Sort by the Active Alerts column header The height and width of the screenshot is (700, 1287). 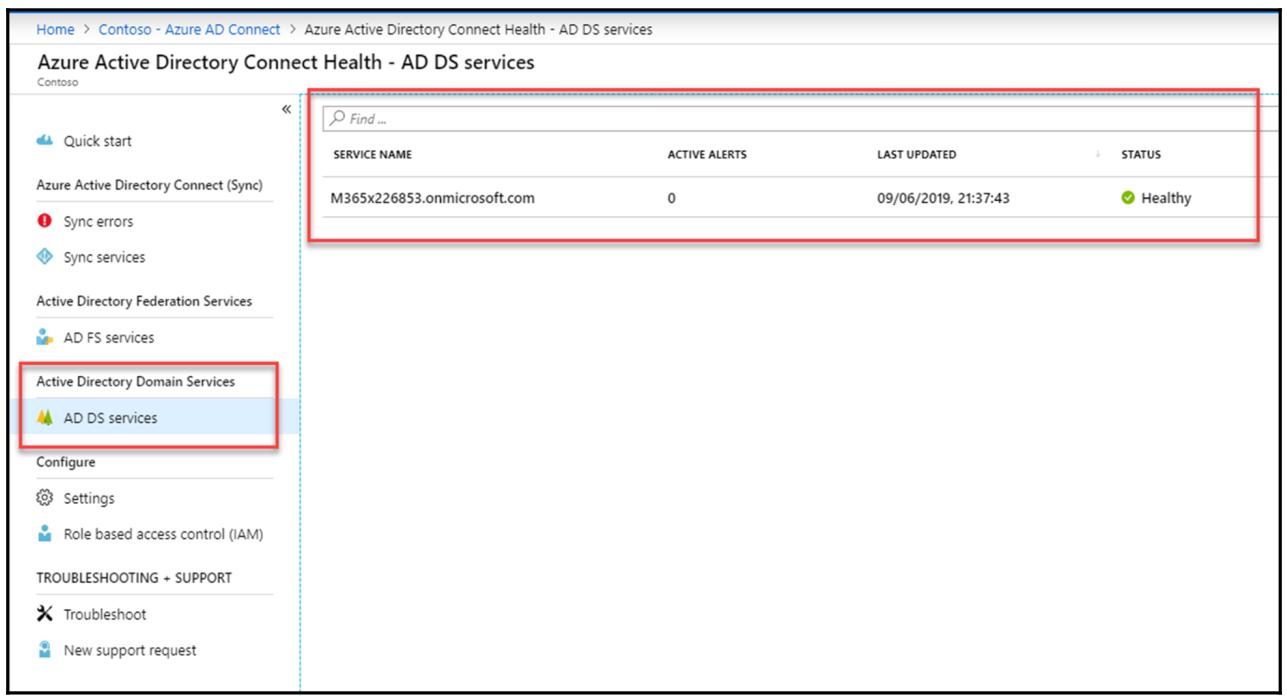pos(709,155)
